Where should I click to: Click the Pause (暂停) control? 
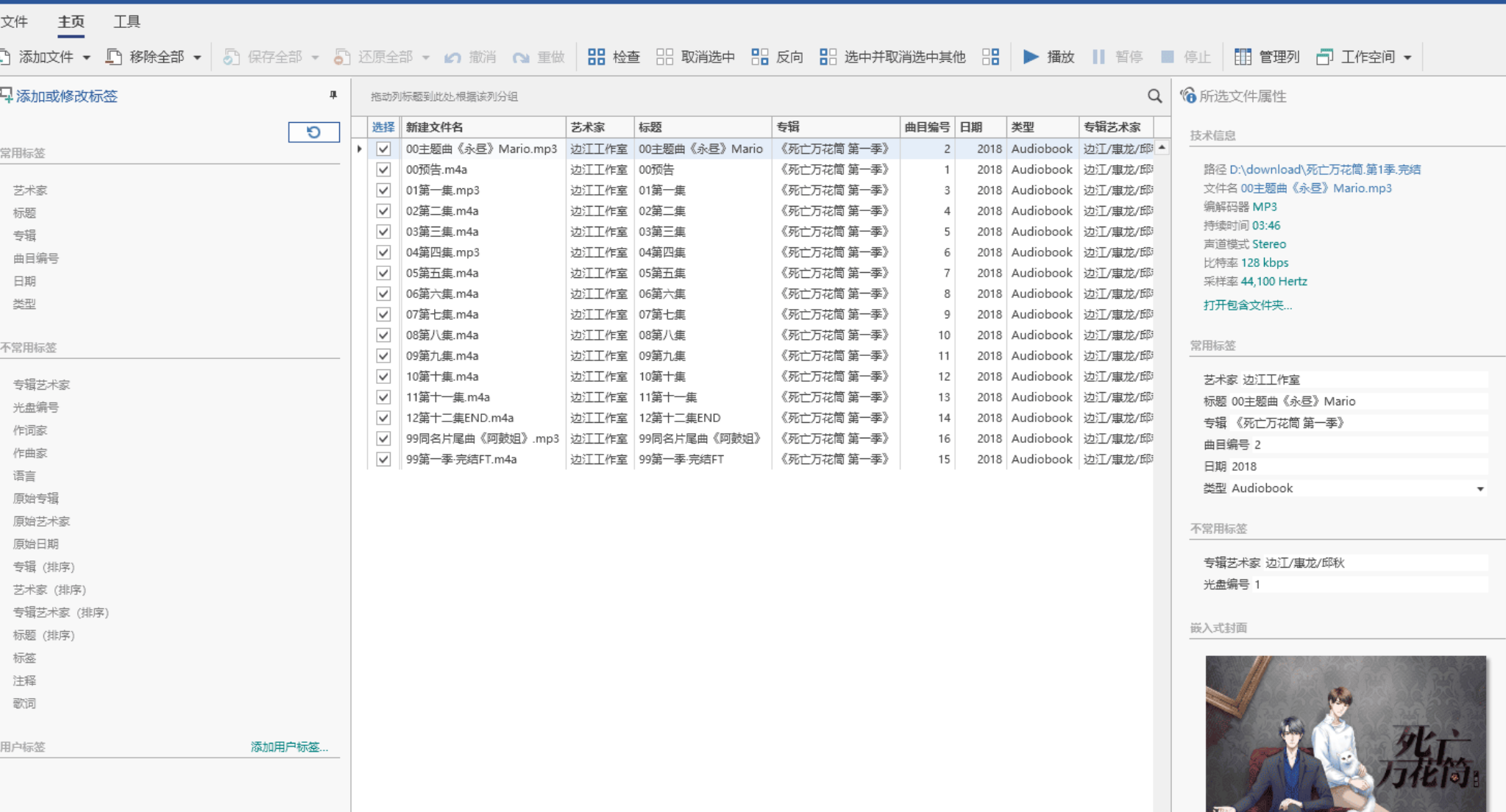[1117, 57]
